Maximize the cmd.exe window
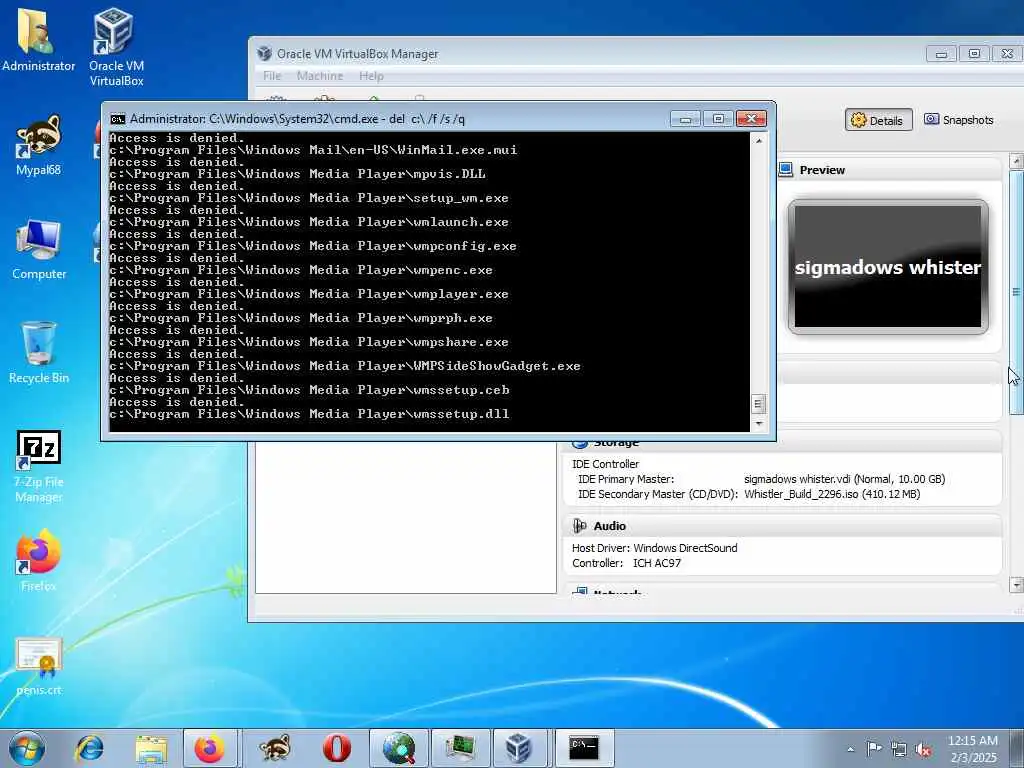This screenshot has height=768, width=1024. tap(718, 118)
